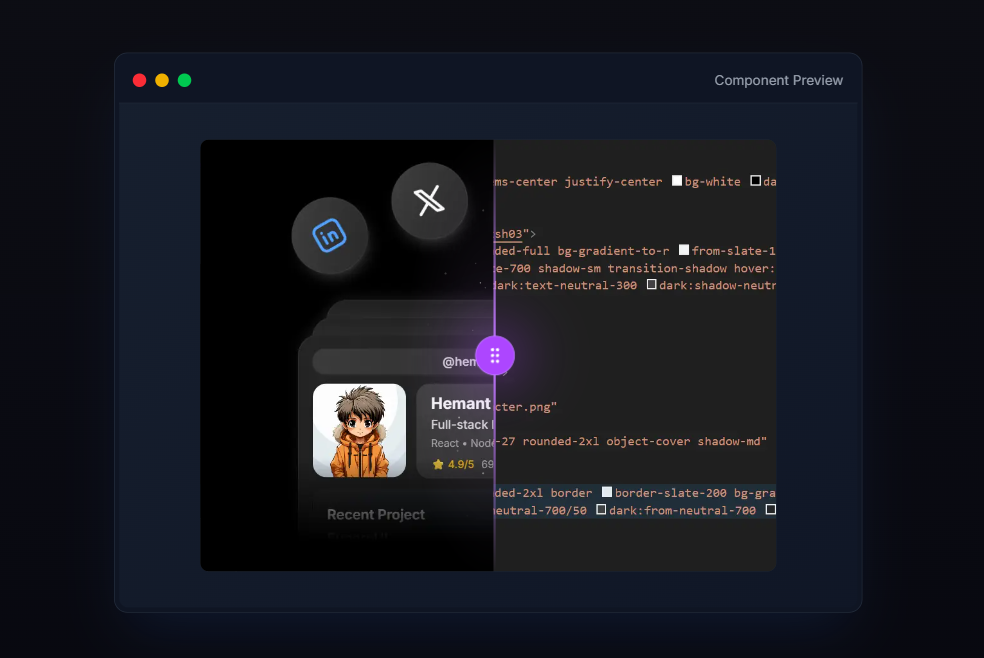Viewport: 984px width, 658px height.
Task: Click the Full-stack role subtitle text
Action: [461, 425]
